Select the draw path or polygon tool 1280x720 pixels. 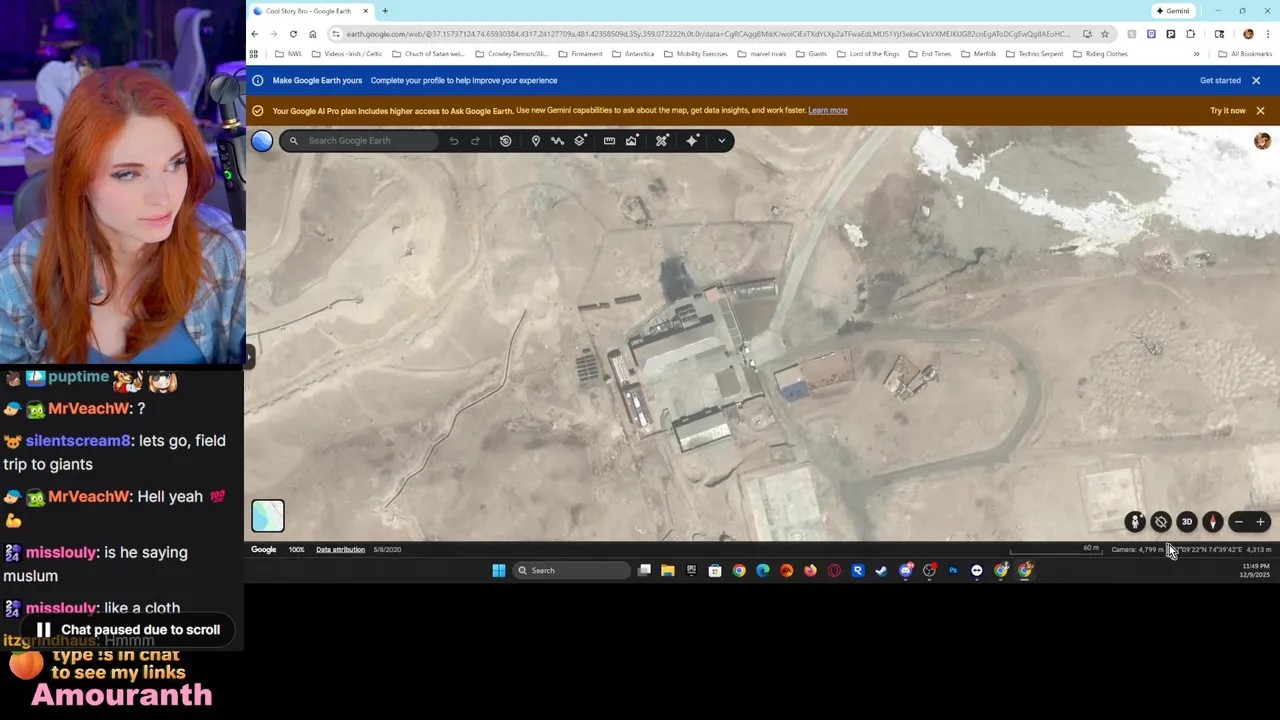[558, 141]
